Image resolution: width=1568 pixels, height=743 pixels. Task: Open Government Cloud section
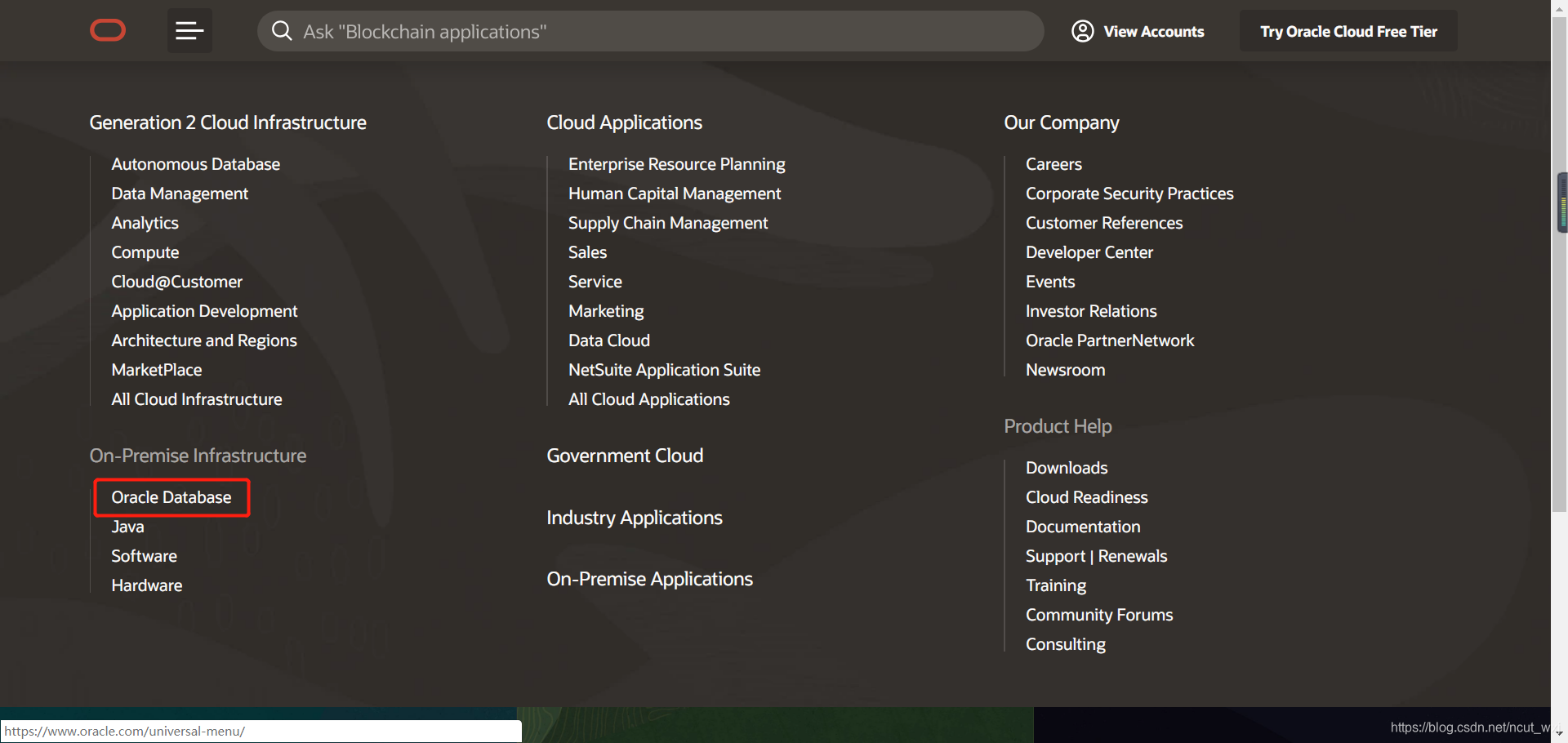tap(625, 456)
